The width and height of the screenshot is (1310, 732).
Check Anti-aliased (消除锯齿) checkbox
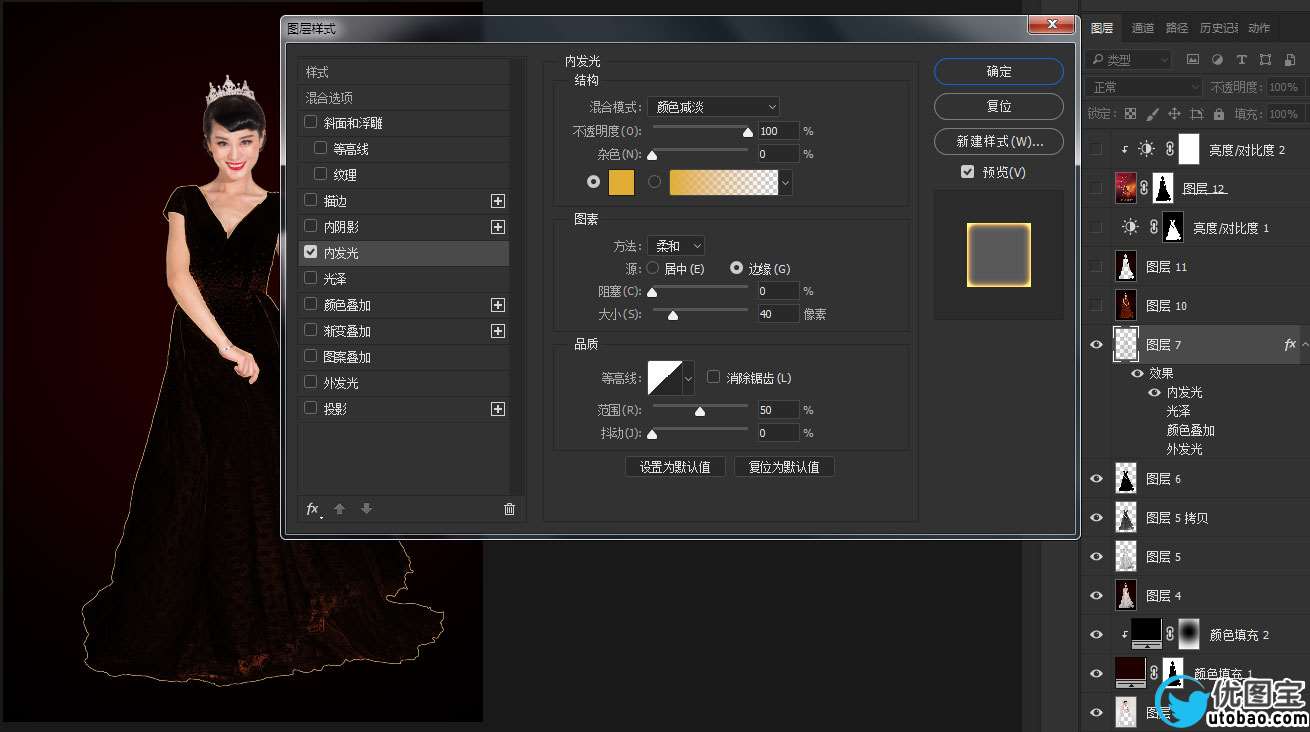coord(713,377)
